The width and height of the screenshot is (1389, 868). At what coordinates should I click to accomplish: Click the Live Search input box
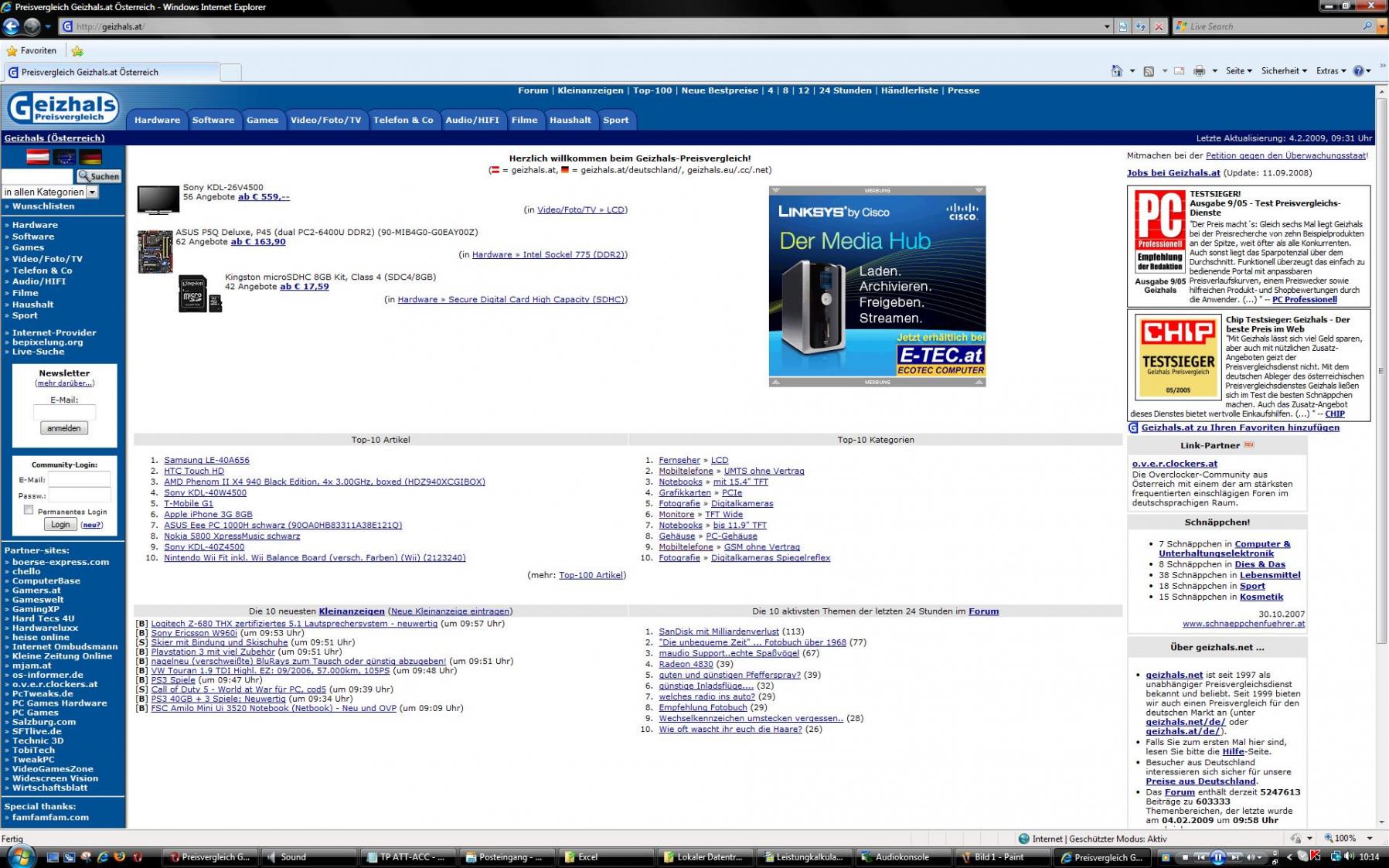[x=1274, y=26]
